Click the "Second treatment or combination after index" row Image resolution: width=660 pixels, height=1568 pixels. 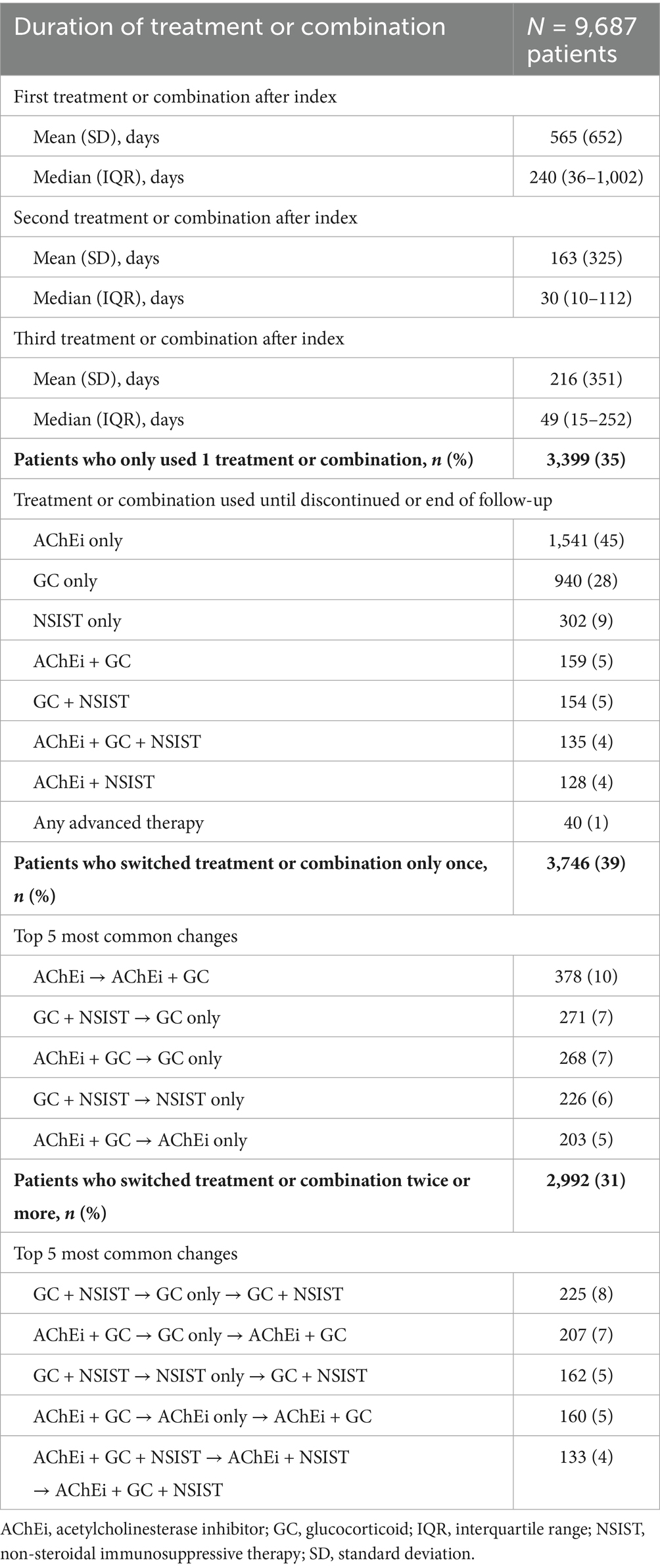185,218
